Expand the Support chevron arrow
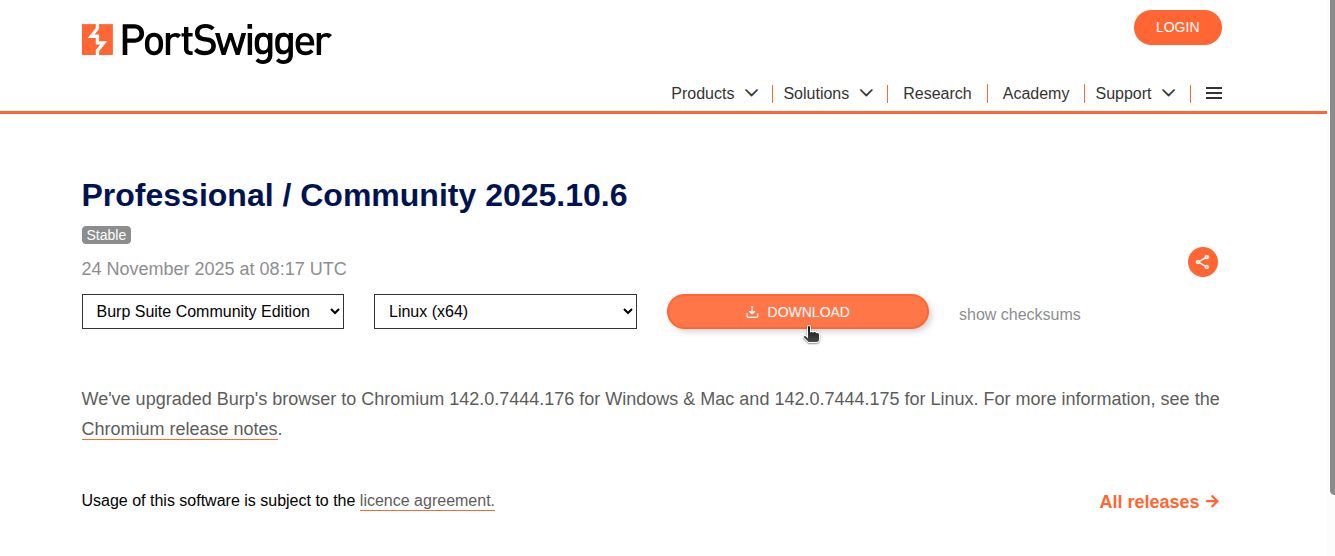The width and height of the screenshot is (1335, 556). tap(1168, 93)
